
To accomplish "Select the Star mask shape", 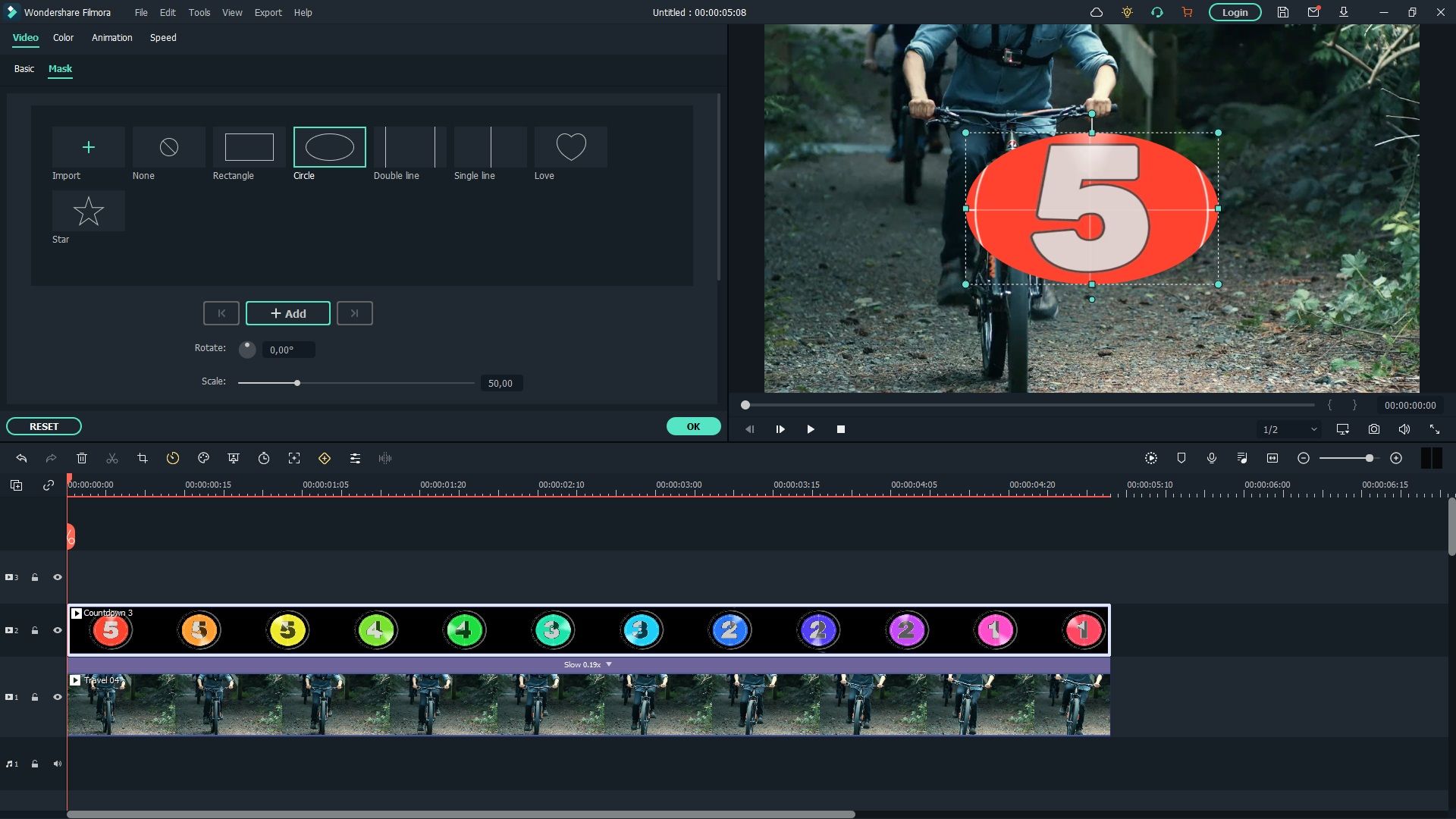I will pos(88,211).
